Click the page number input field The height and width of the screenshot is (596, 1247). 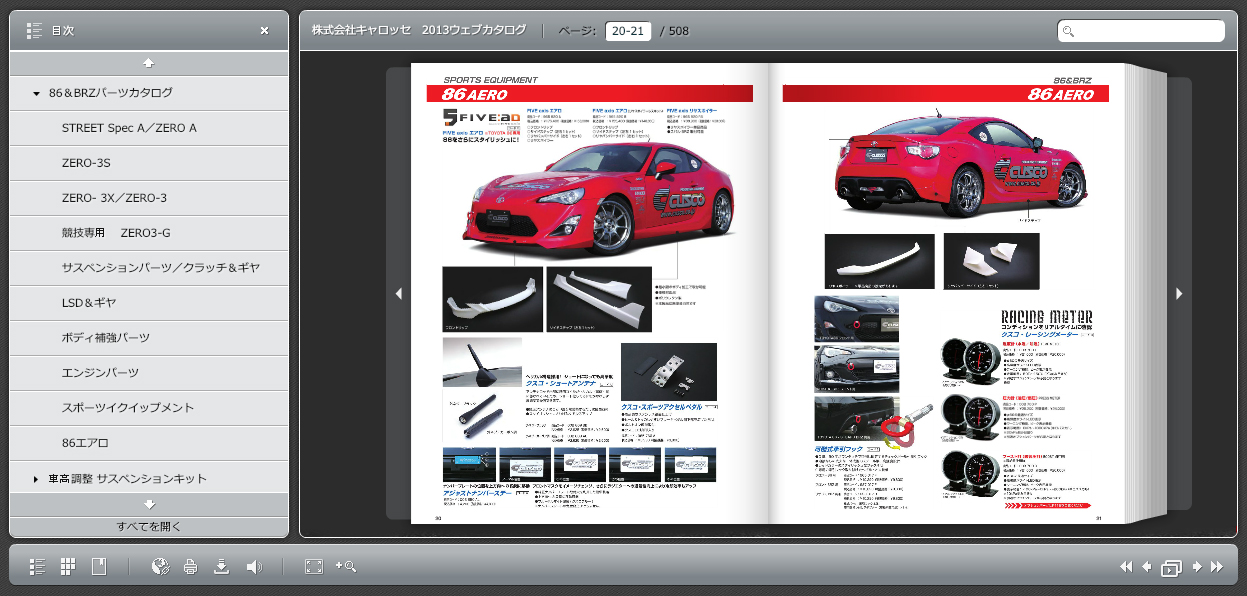tap(628, 31)
